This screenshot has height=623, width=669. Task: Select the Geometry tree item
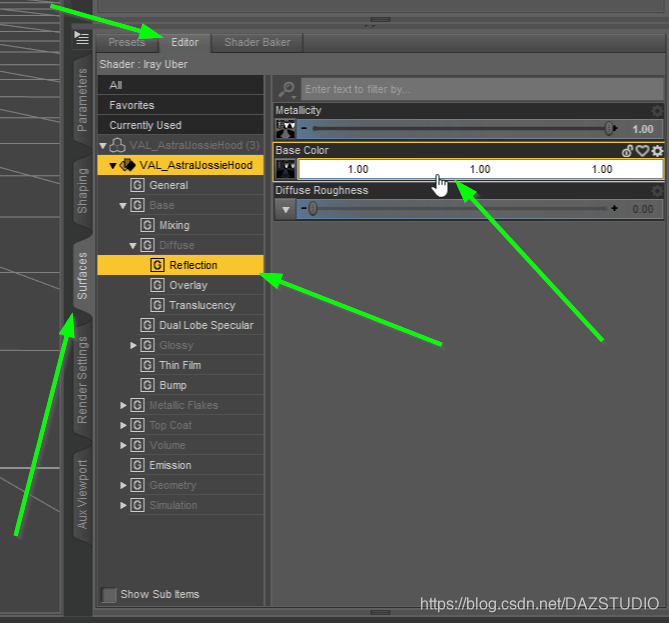click(173, 485)
